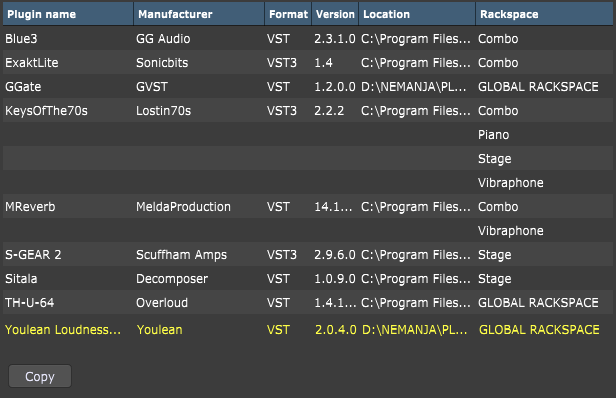Sort by Manufacturer column header
616x398 pixels.
(199, 14)
